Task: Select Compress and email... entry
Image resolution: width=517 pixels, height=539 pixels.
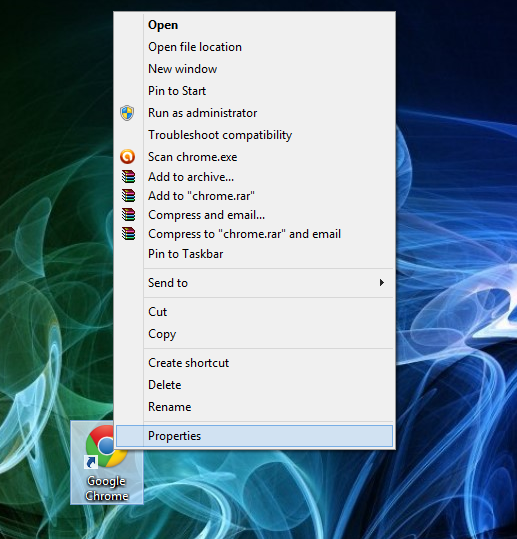Action: [x=254, y=215]
